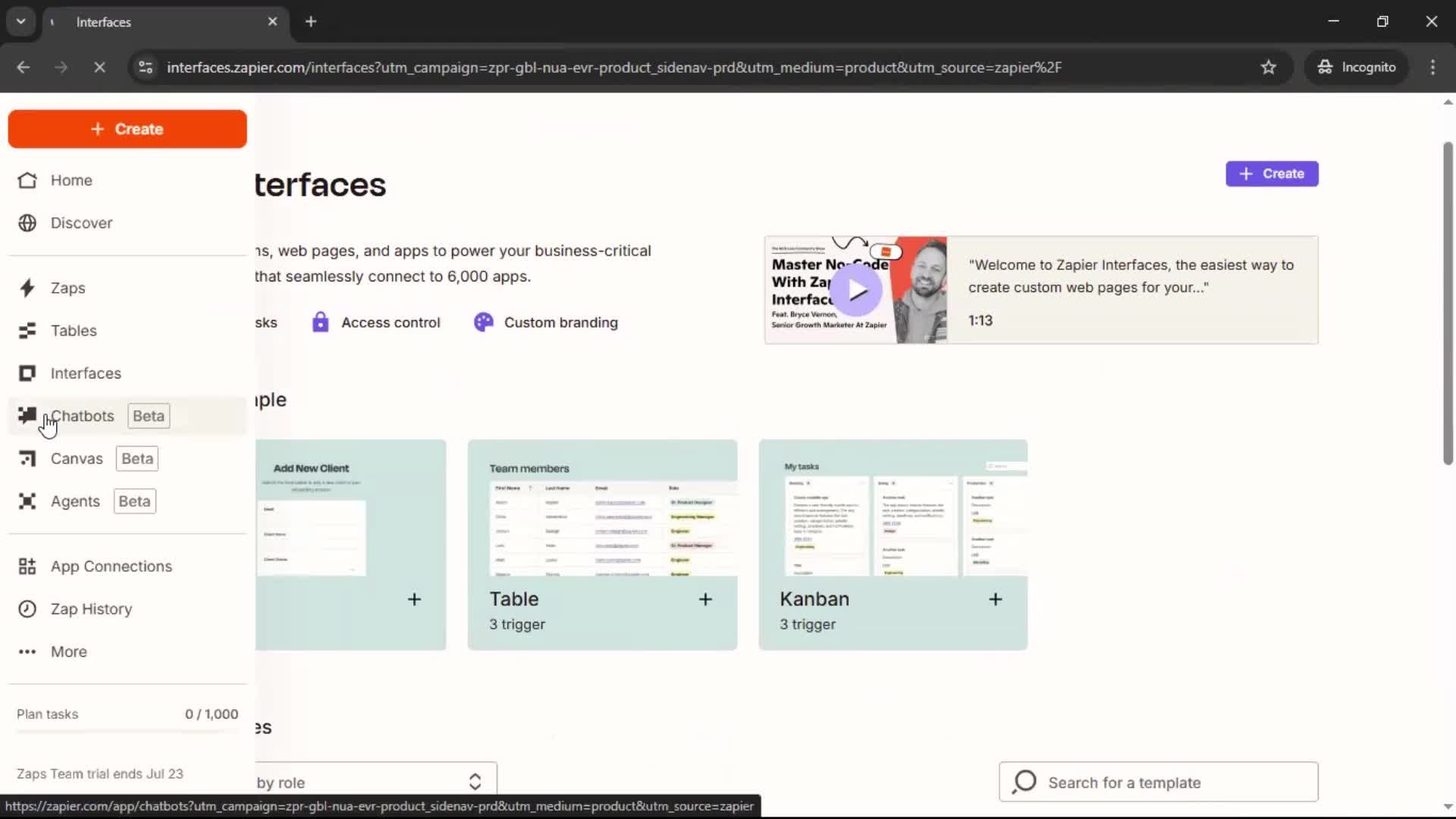This screenshot has width=1456, height=819.
Task: Click the orange Create button in the sidebar
Action: click(127, 129)
